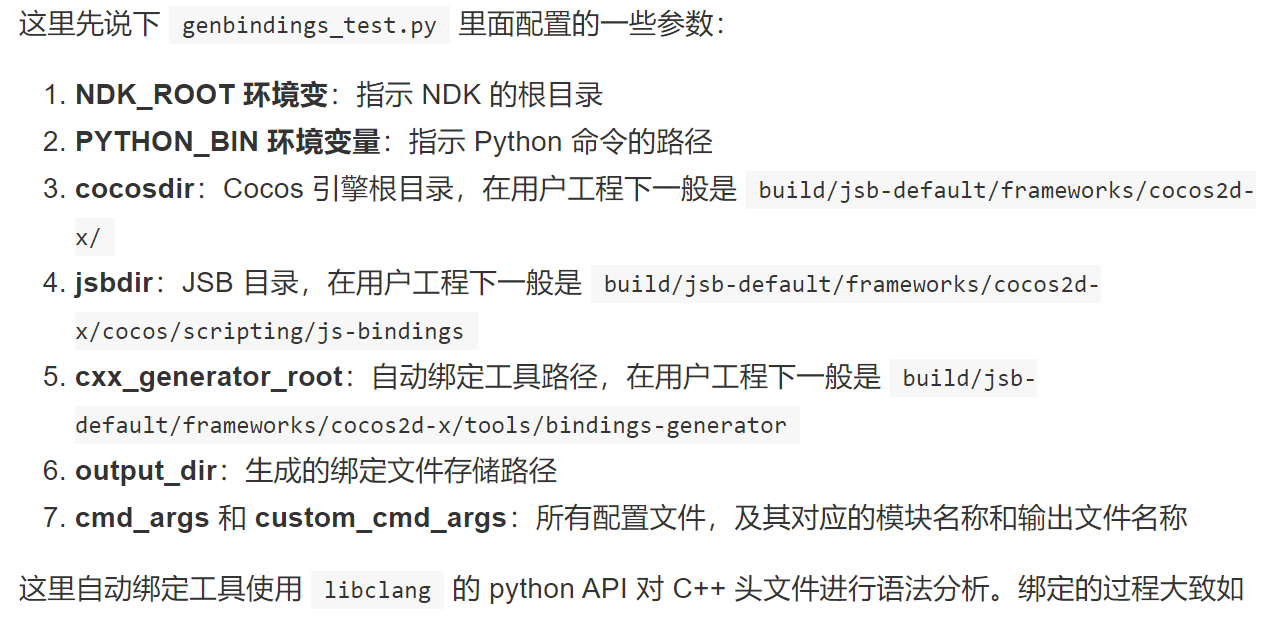
Task: Click the "Cocos 引擎根目录" text
Action: 338,189
